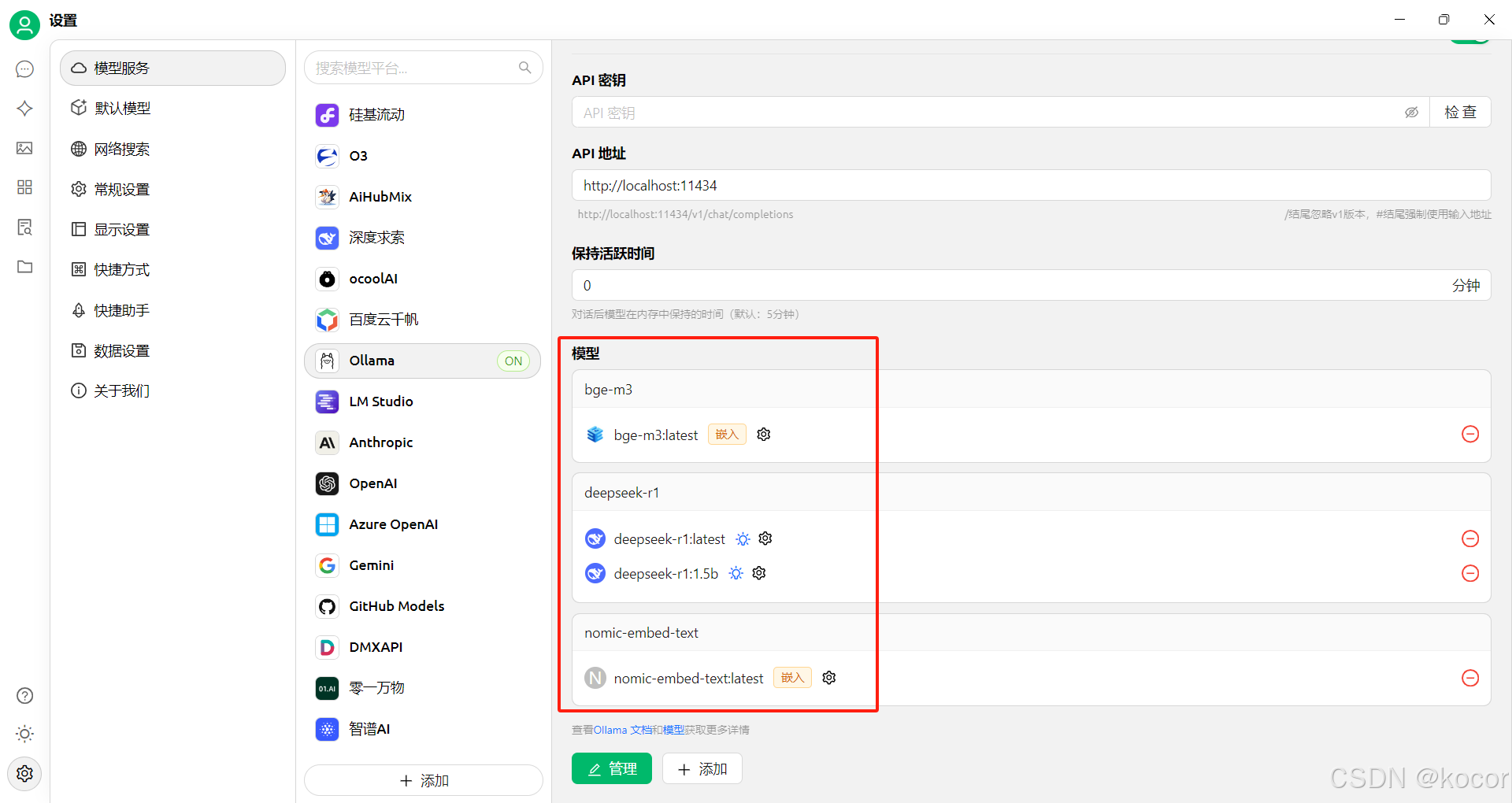Image resolution: width=1512 pixels, height=803 pixels.
Task: Open the files folder sidebar icon
Action: pyautogui.click(x=24, y=266)
